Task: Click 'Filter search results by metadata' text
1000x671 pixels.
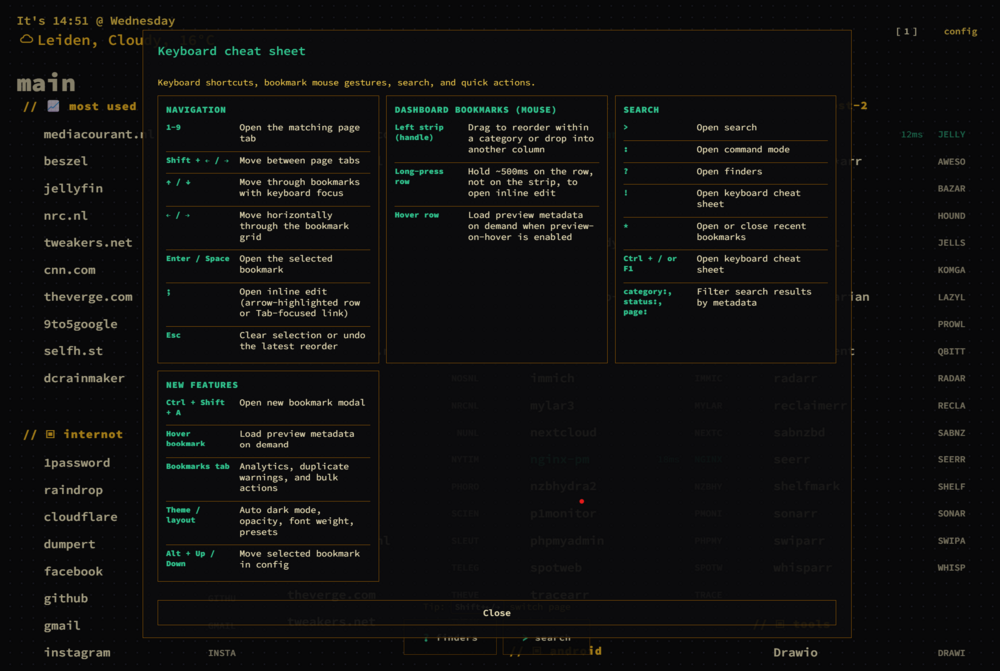Action: [754, 297]
